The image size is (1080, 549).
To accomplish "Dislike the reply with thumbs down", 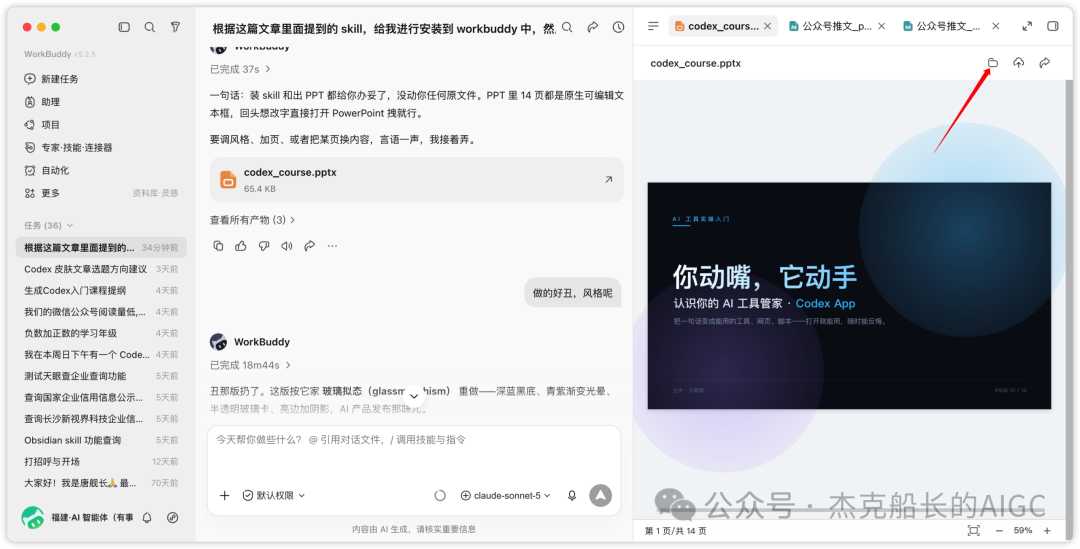I will point(264,246).
